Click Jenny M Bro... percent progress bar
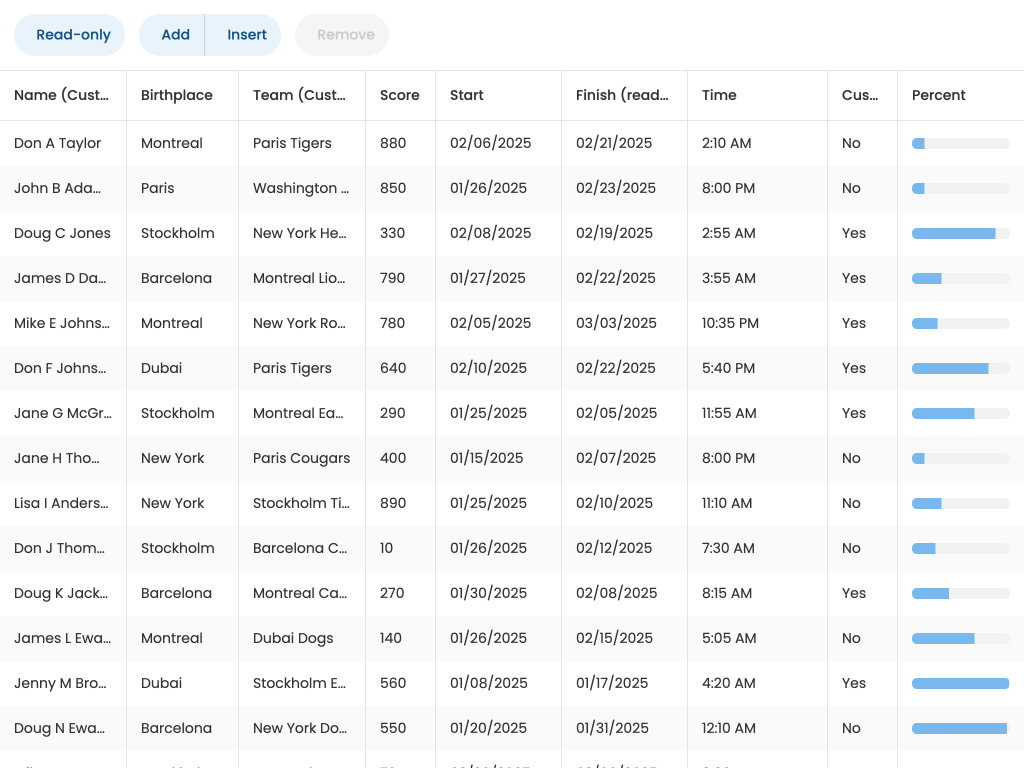Image resolution: width=1024 pixels, height=768 pixels. click(x=960, y=683)
